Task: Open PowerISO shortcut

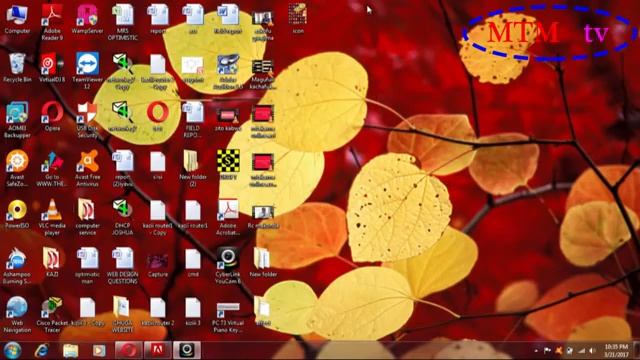Action: [x=17, y=213]
